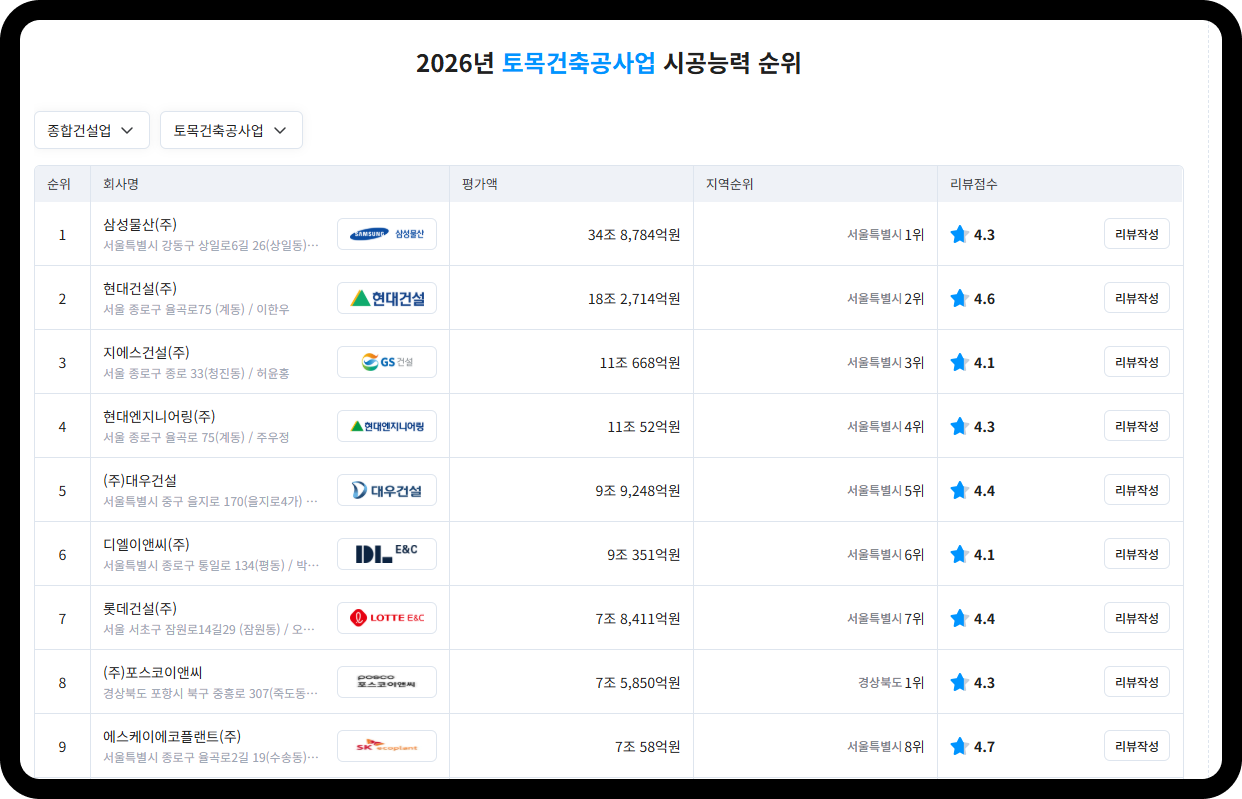Screen dimensions: 1242x799
Task: Click the 현대건설 logo image
Action: (387, 298)
